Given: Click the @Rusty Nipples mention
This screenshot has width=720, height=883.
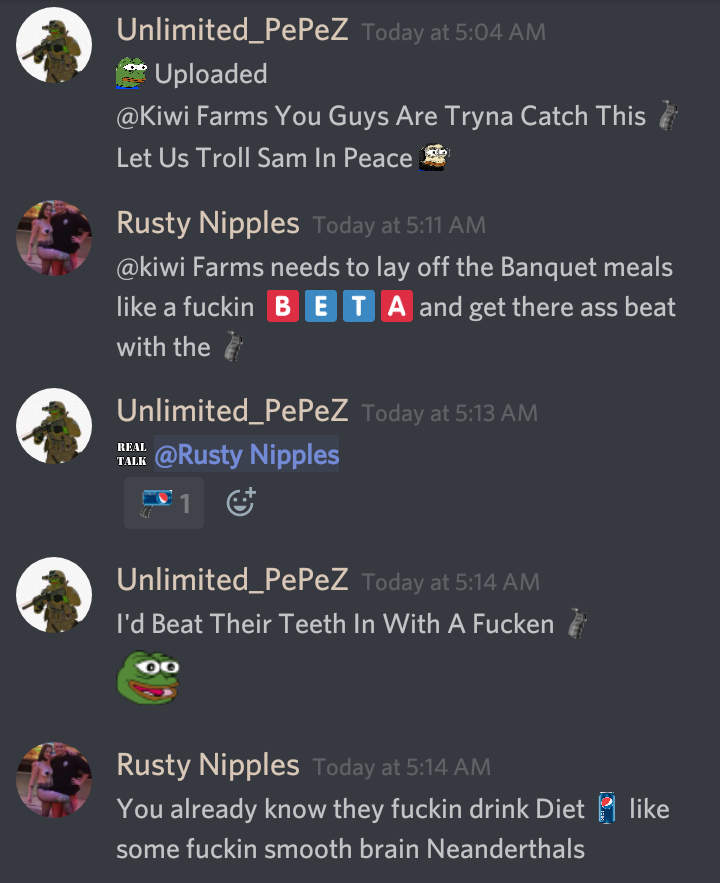Looking at the screenshot, I should (247, 454).
